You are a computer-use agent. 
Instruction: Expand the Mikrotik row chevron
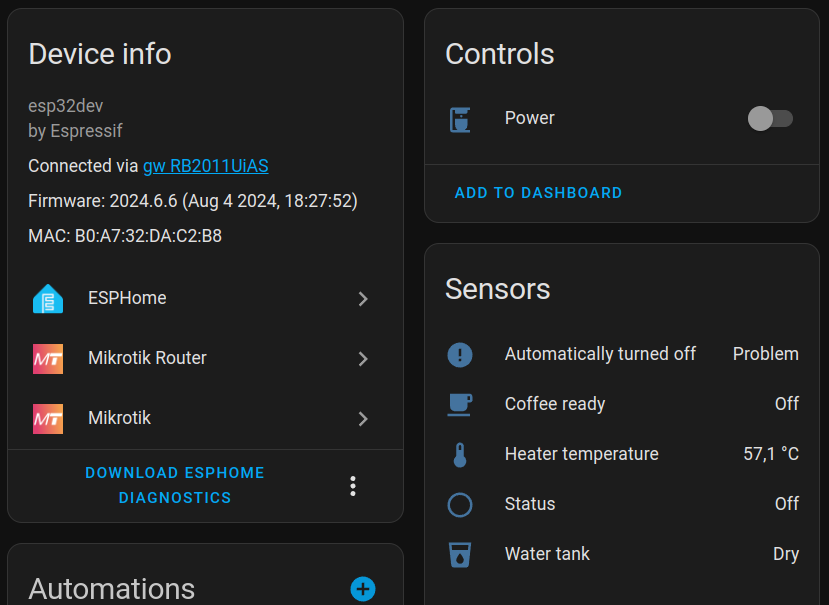pos(363,418)
